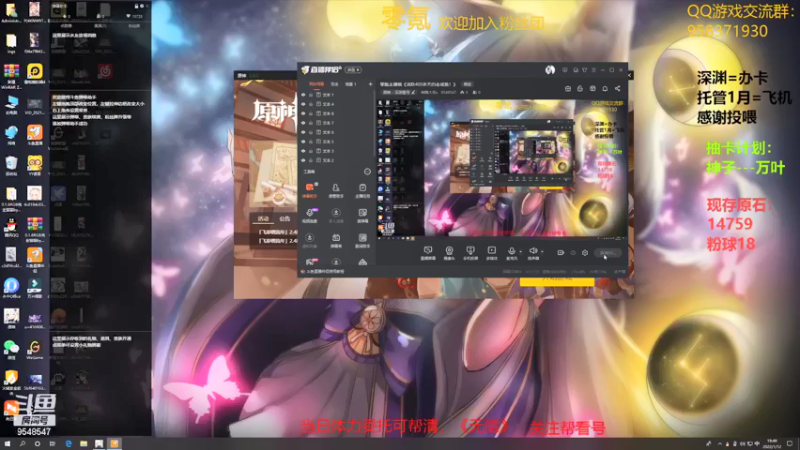Open the Recycle Bin desktop icon
800x450 pixels.
coord(11,165)
